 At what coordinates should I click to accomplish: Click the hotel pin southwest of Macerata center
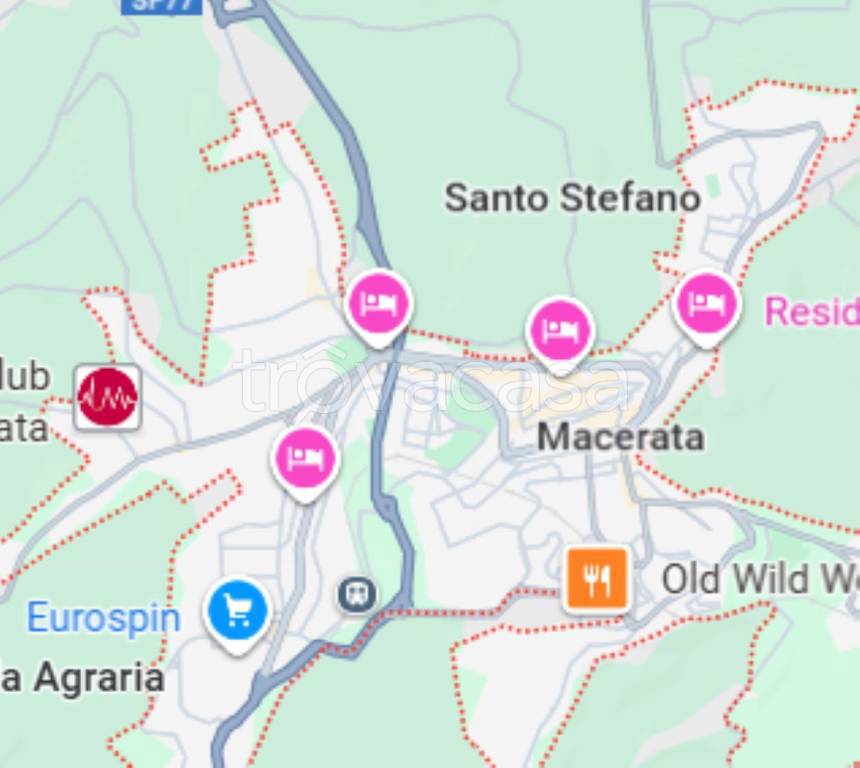[305, 464]
